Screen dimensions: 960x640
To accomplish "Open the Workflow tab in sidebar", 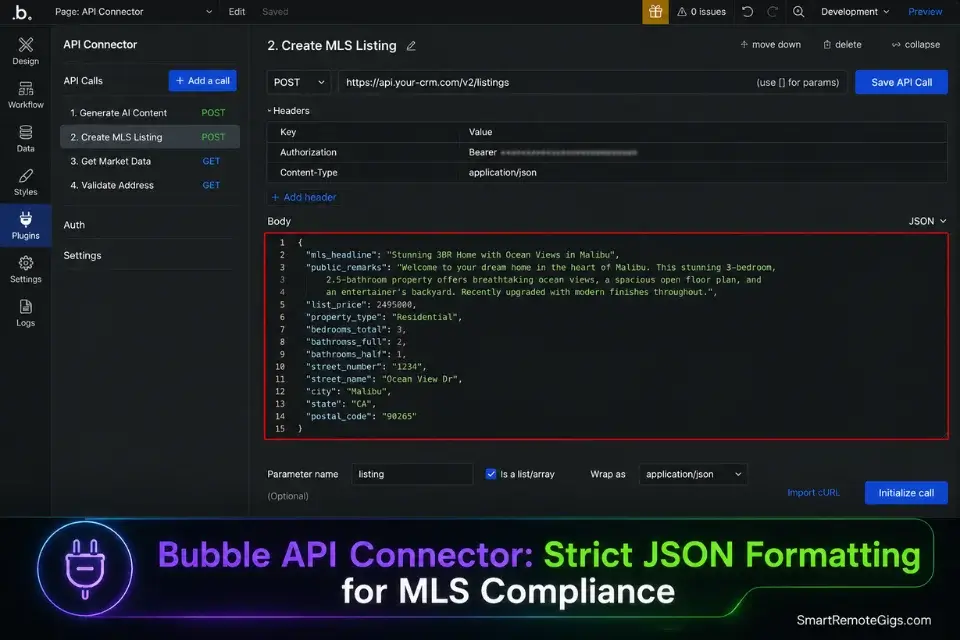I will pos(25,95).
